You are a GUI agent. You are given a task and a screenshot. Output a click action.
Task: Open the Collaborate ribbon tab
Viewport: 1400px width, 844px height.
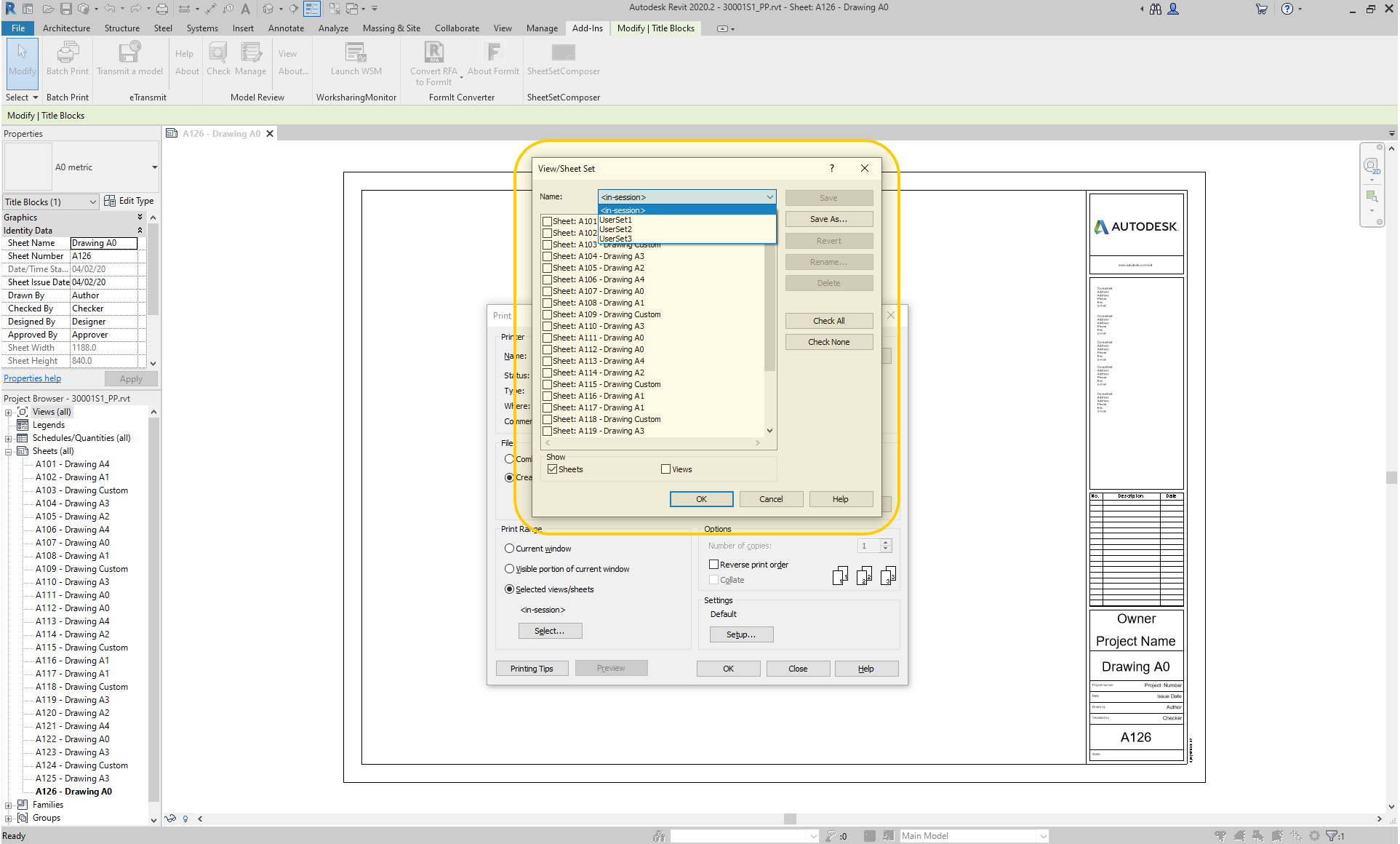click(x=457, y=28)
